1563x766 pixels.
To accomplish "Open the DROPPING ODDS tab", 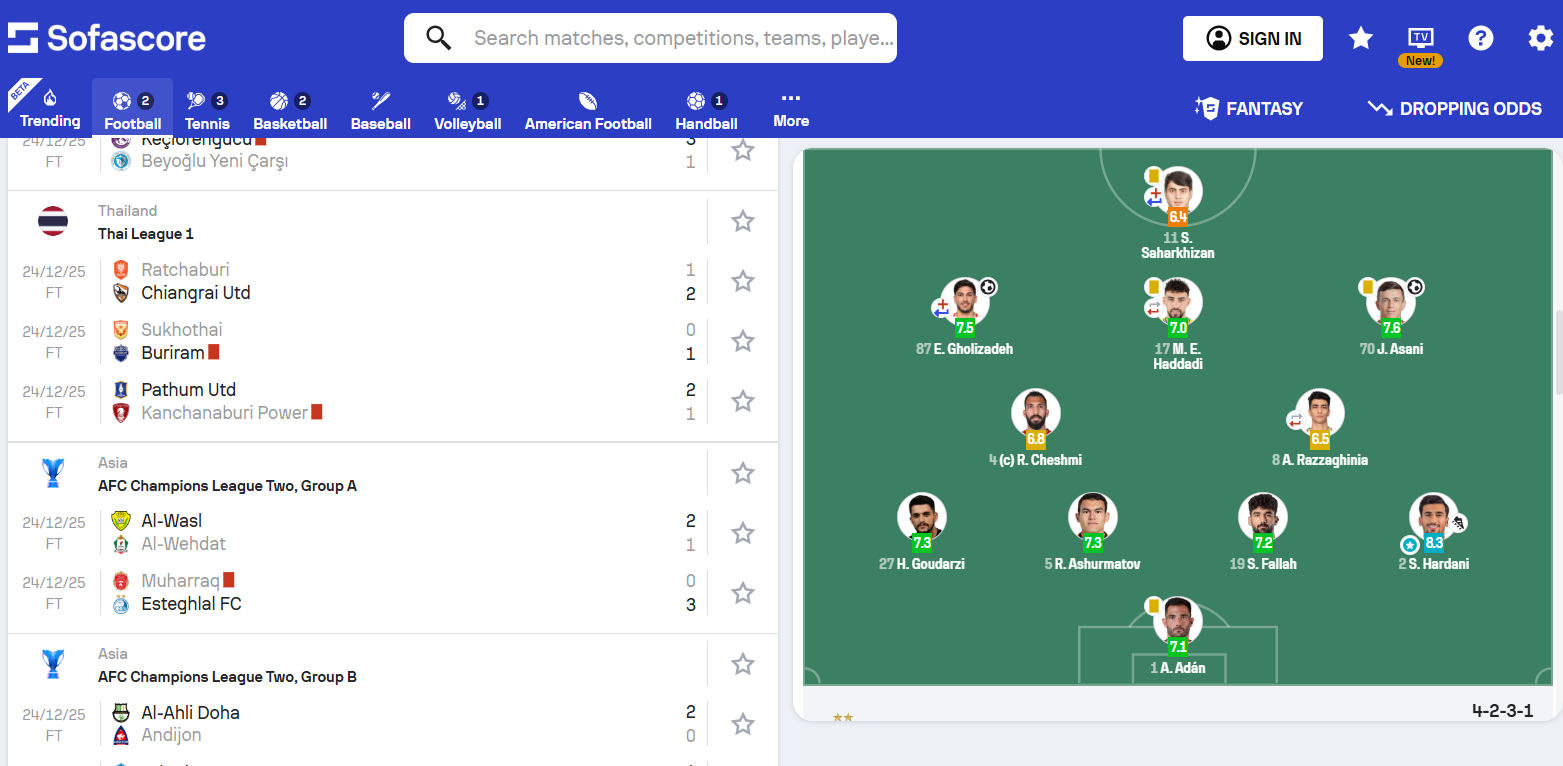I will (x=1453, y=108).
